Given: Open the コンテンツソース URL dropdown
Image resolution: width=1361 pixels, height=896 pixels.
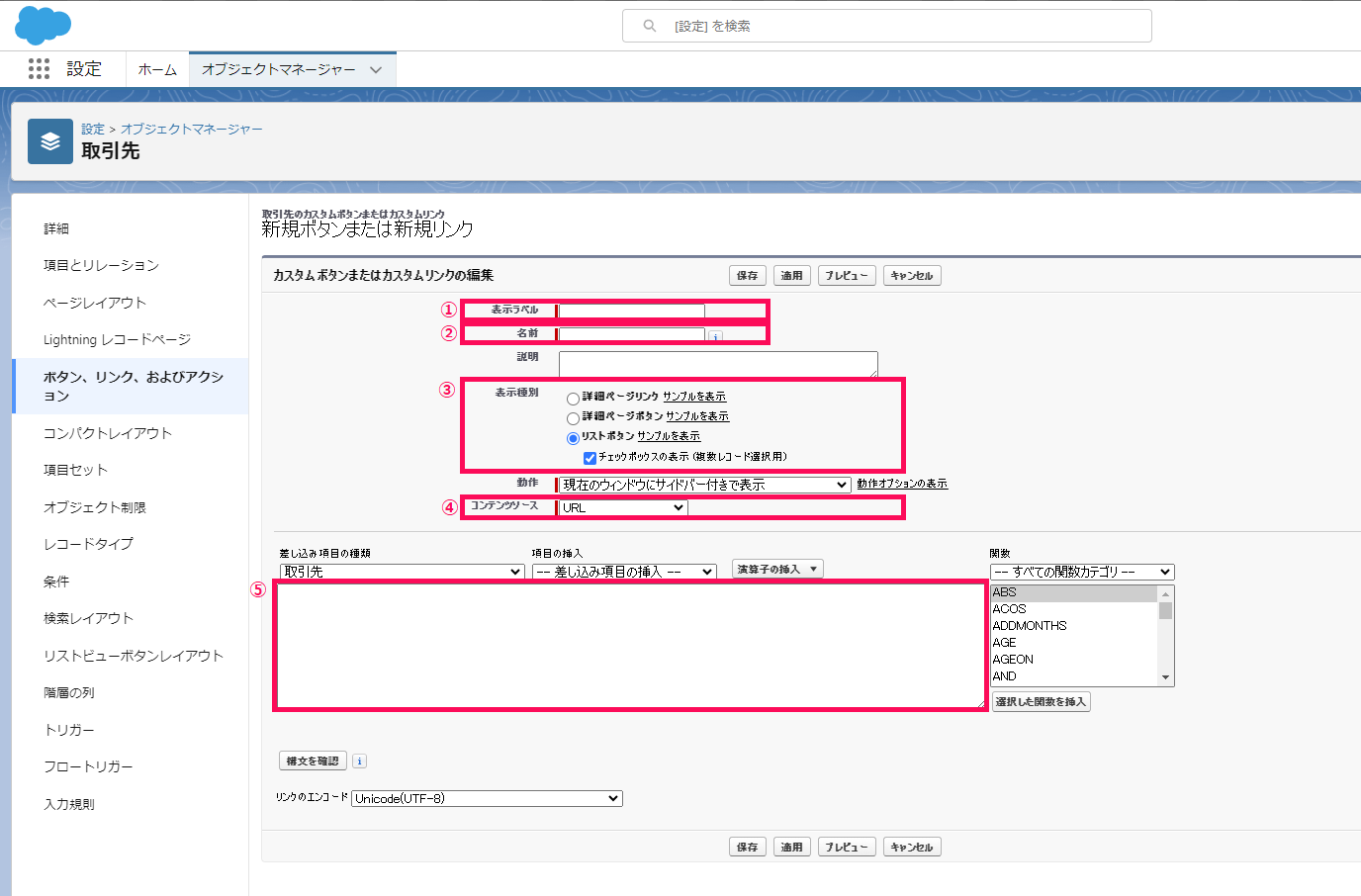Looking at the screenshot, I should [x=623, y=507].
